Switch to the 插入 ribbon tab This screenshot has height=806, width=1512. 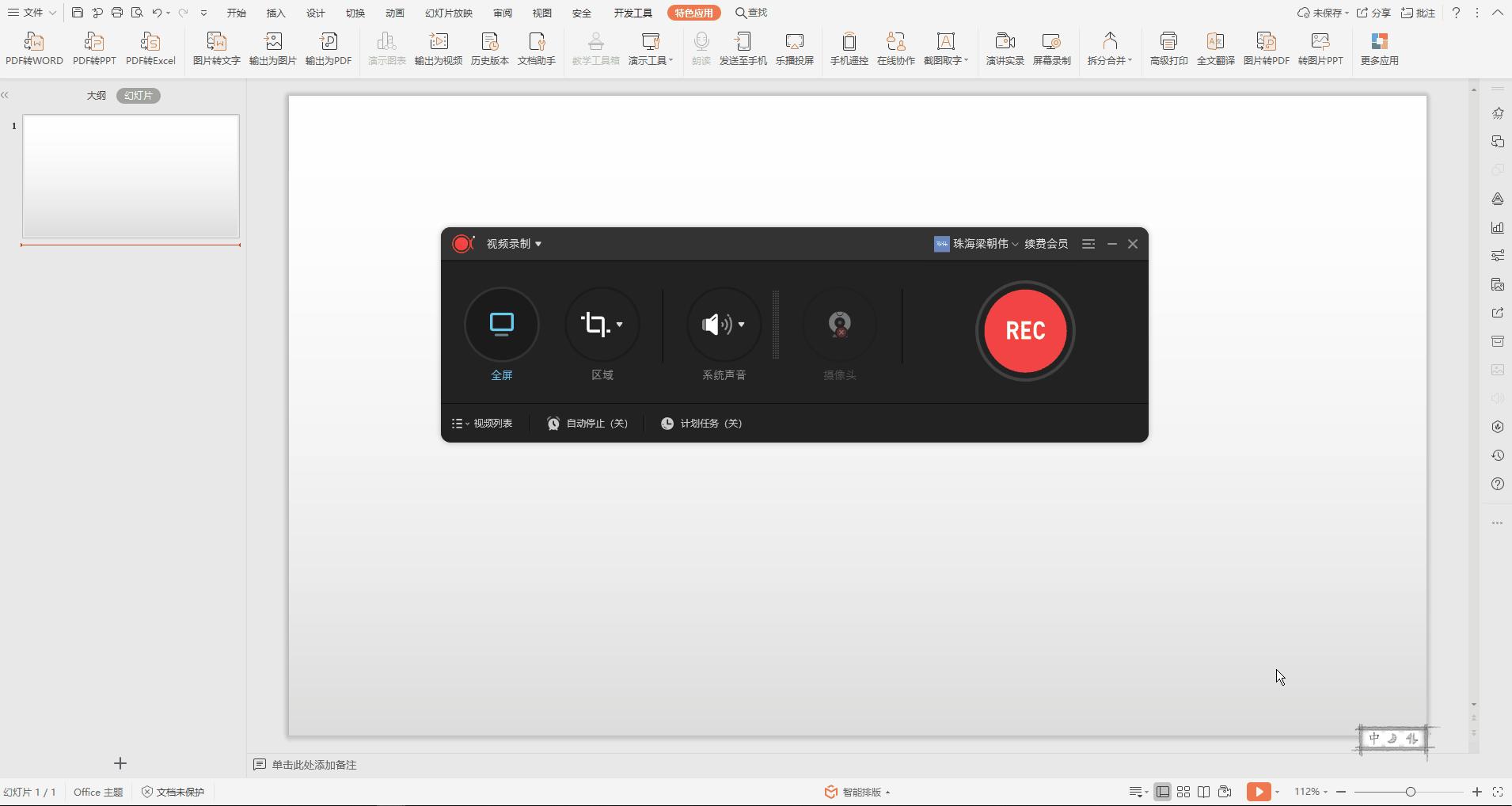(x=275, y=13)
